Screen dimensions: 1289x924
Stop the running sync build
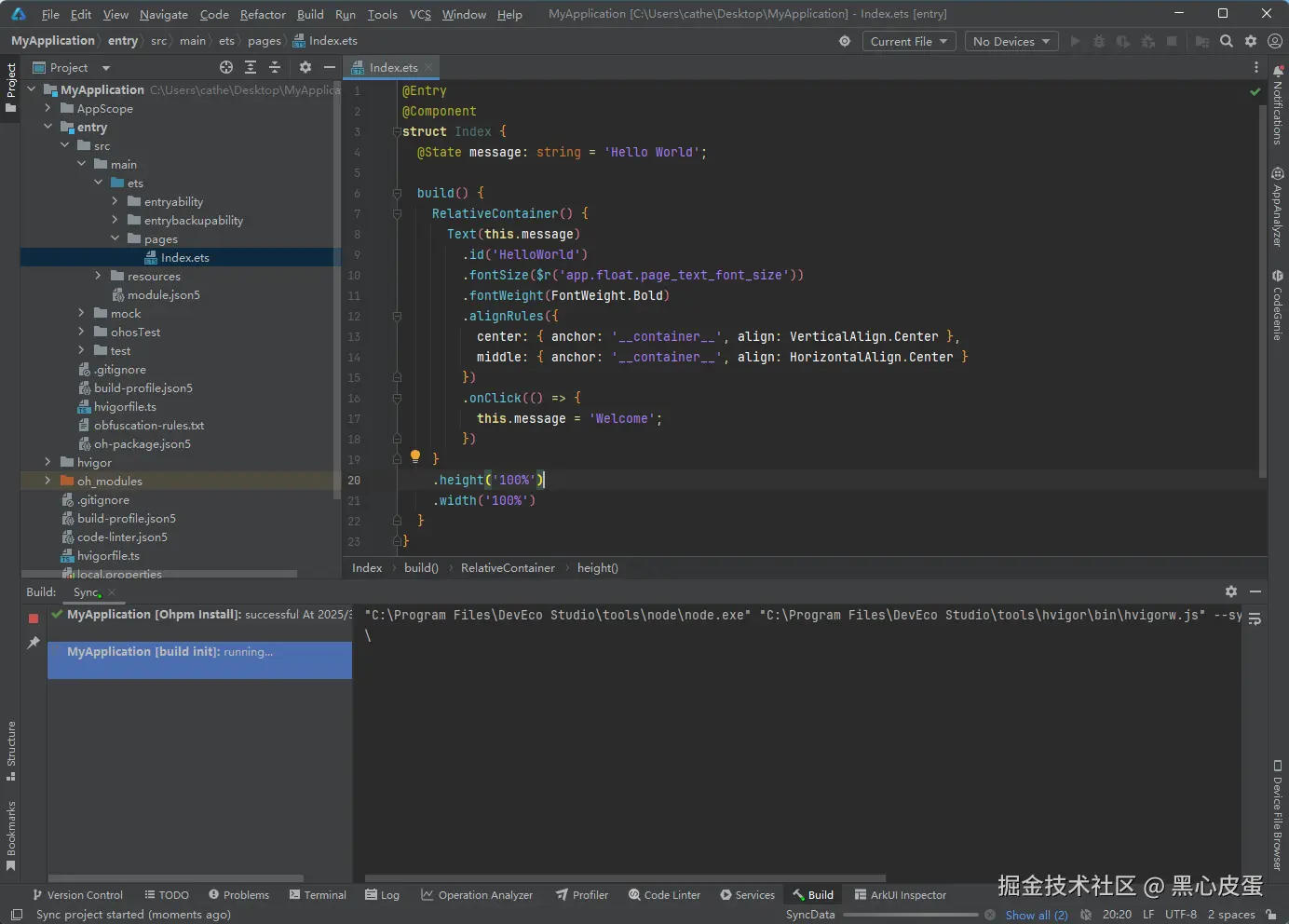pos(34,618)
